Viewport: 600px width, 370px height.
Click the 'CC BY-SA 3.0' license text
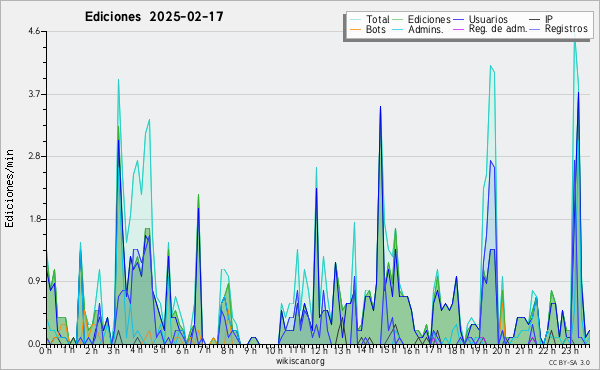coord(569,363)
